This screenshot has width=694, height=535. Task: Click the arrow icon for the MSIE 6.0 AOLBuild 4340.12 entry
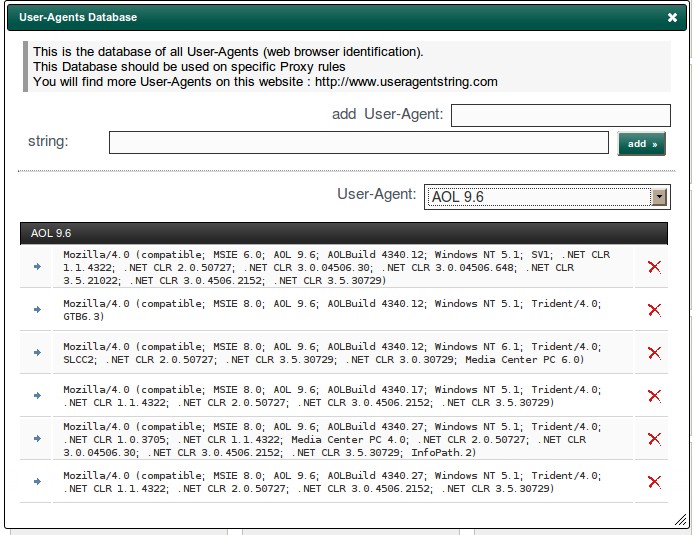click(x=37, y=267)
